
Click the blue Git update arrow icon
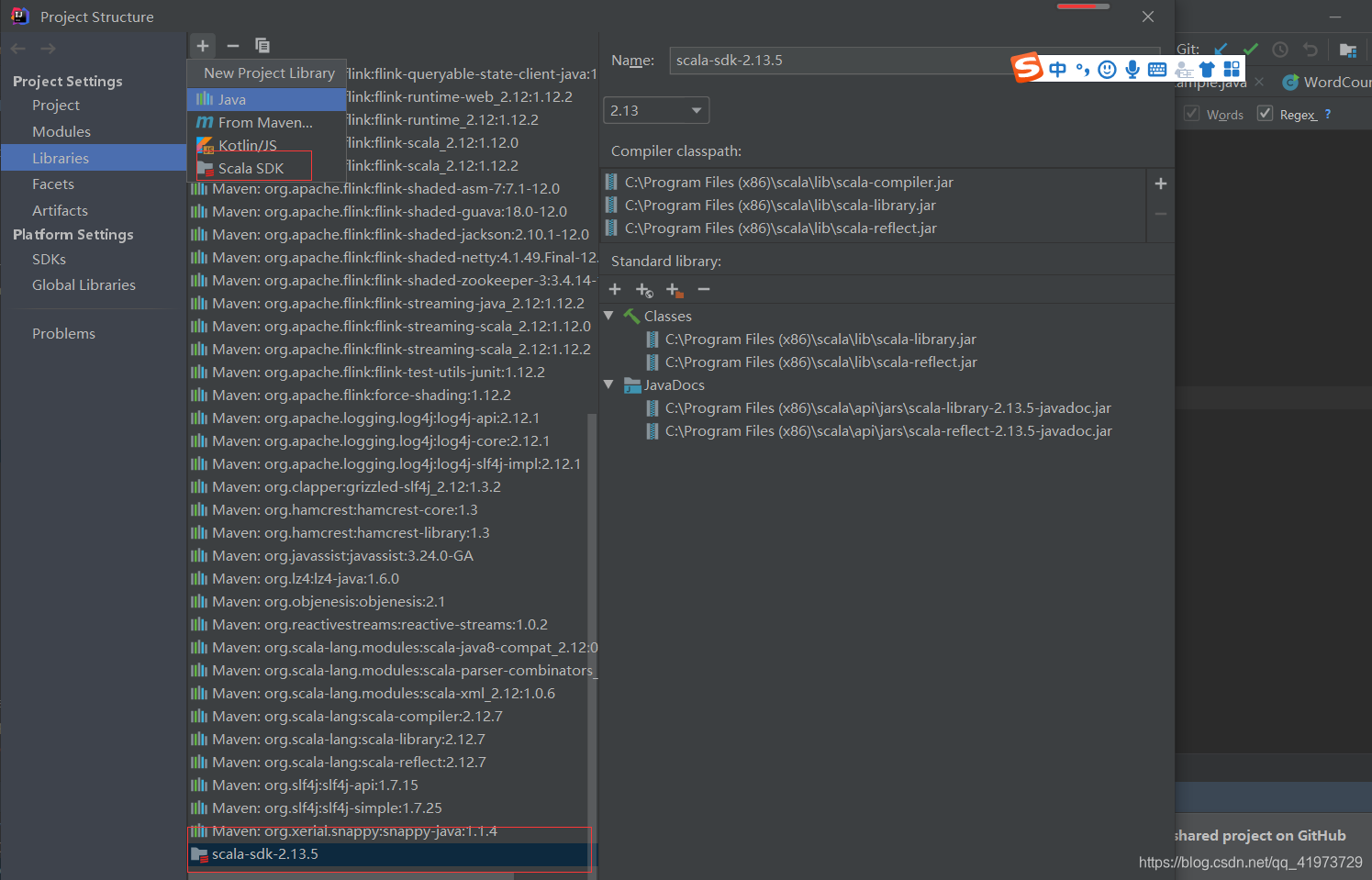(x=1221, y=49)
